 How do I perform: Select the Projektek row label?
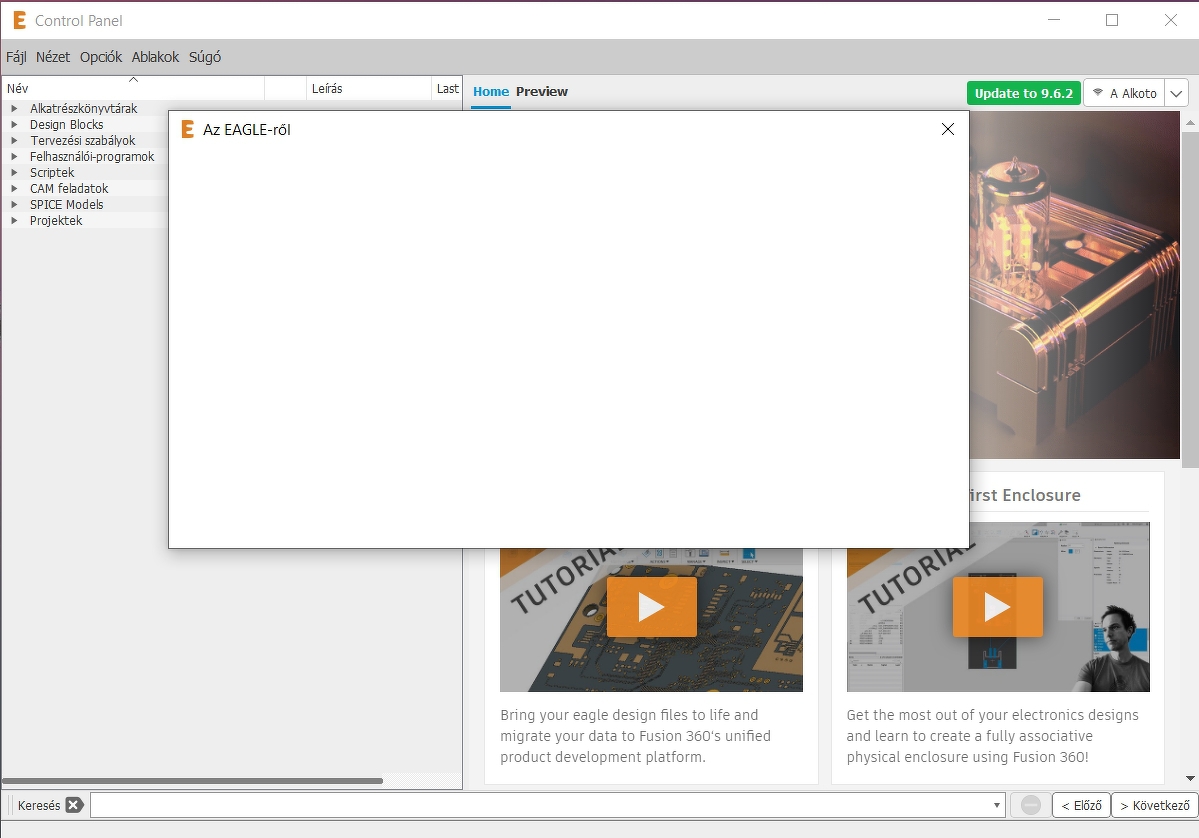[x=56, y=221]
